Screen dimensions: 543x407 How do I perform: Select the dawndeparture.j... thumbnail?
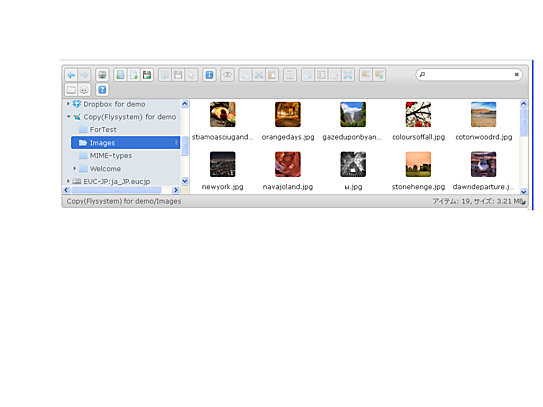click(x=483, y=164)
